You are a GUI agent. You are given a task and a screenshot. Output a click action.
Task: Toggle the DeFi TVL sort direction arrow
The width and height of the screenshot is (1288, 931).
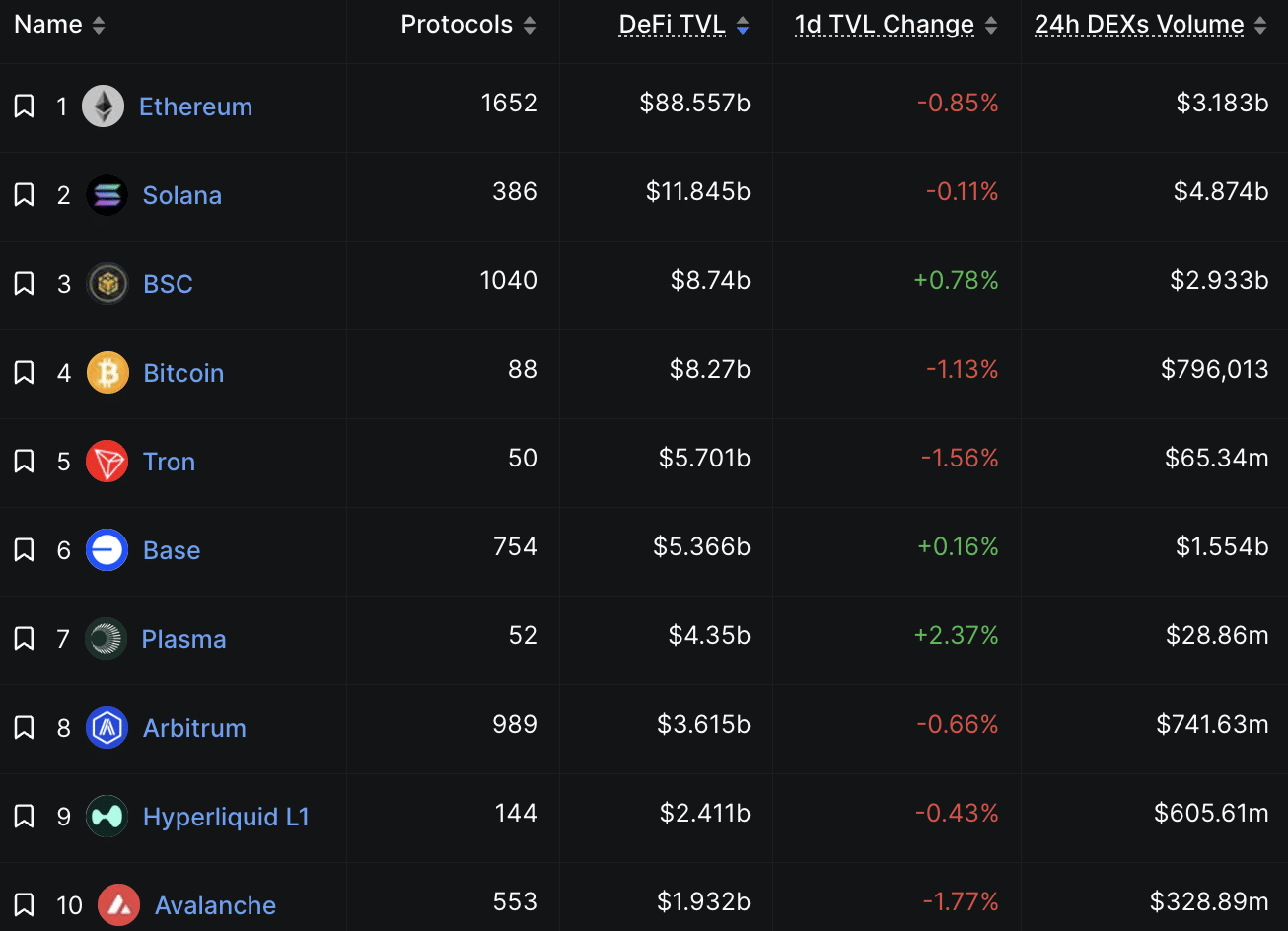(x=743, y=26)
